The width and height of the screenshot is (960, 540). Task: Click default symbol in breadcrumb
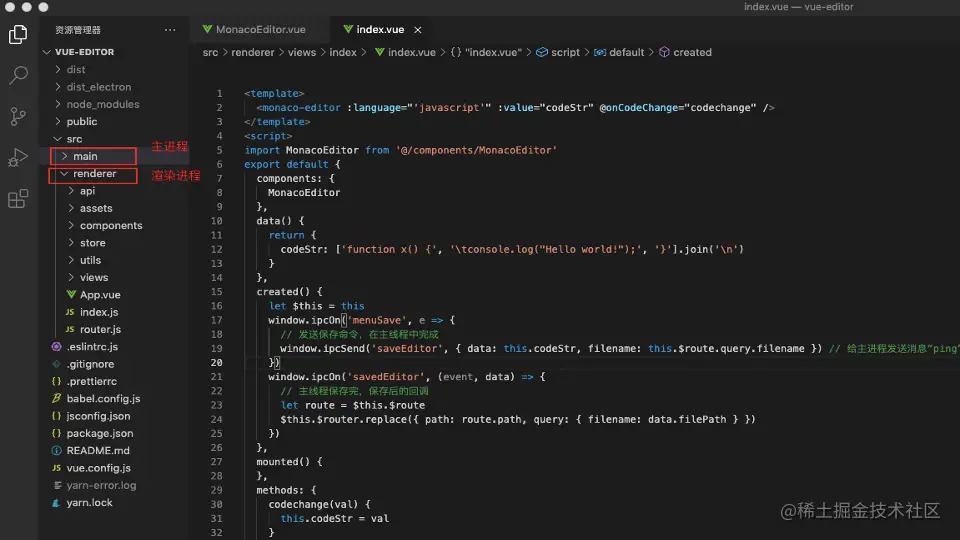click(620, 52)
